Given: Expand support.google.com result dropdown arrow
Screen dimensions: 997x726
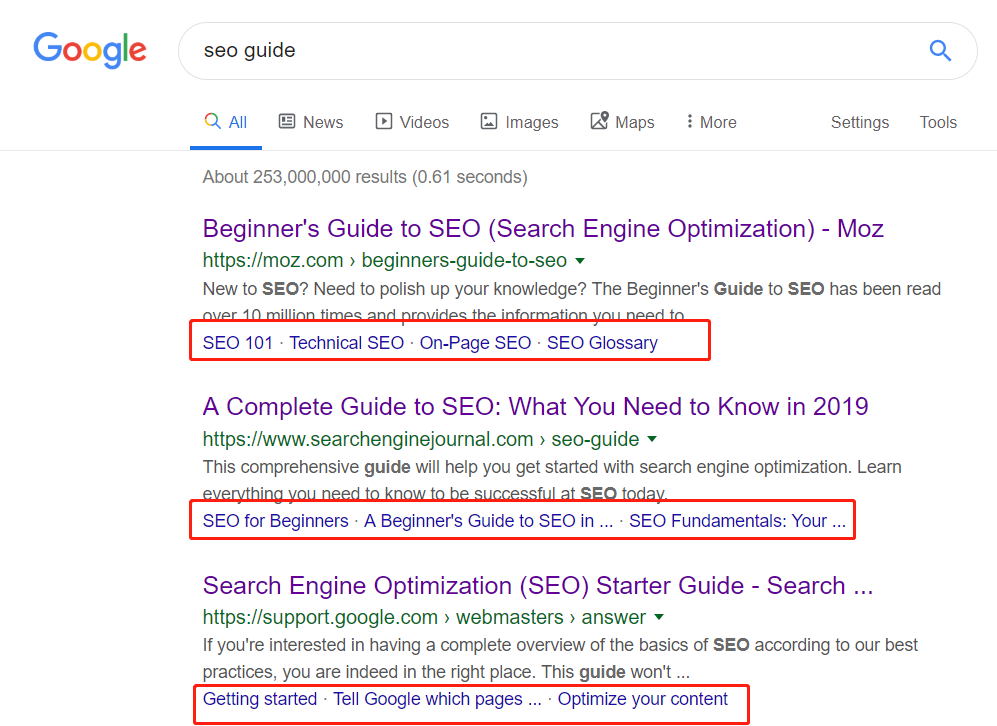Looking at the screenshot, I should (x=659, y=617).
